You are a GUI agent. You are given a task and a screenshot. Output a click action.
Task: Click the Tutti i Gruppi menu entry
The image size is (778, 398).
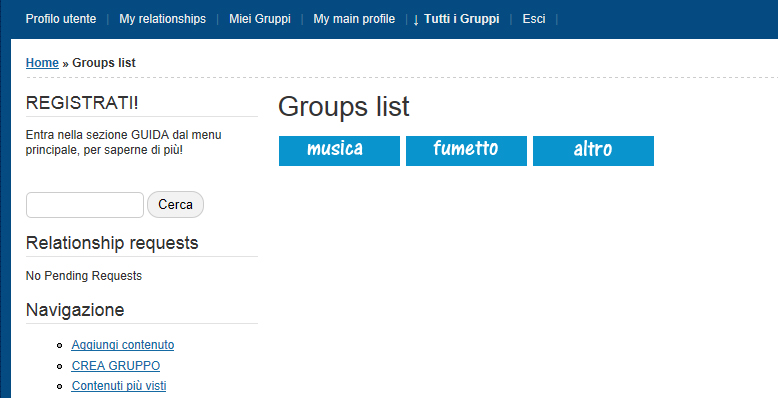click(x=461, y=19)
